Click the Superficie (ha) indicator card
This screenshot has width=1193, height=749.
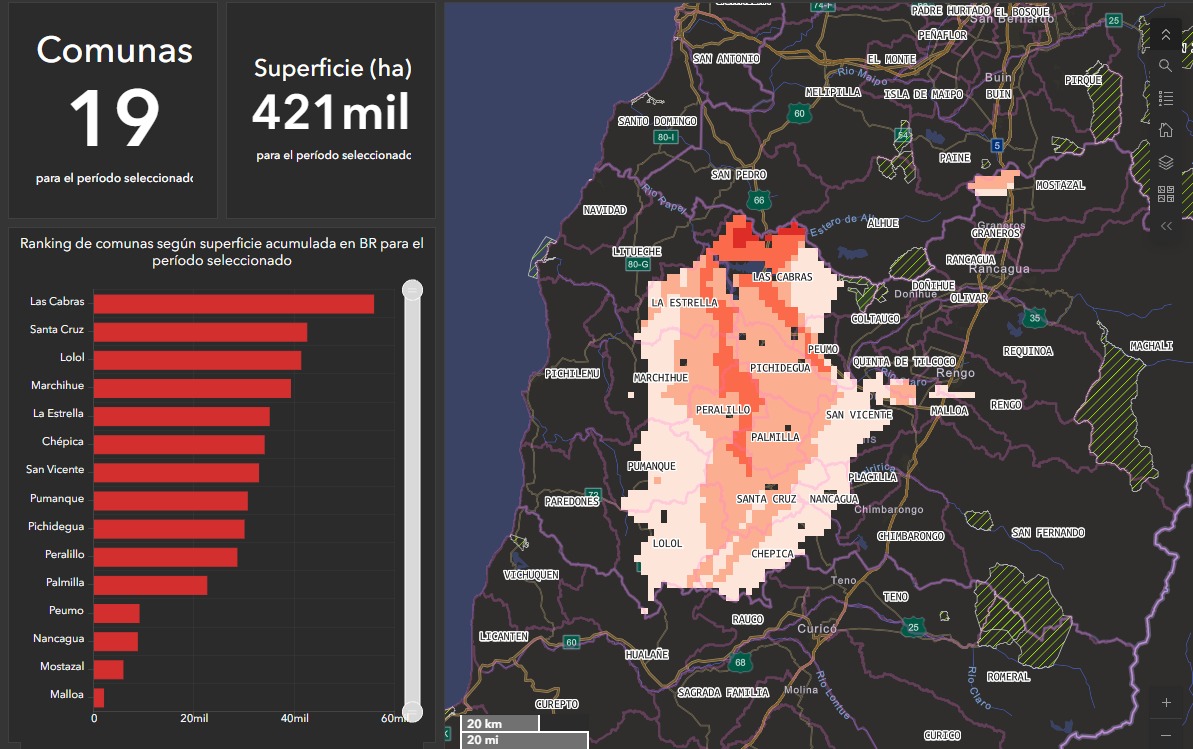click(x=331, y=110)
